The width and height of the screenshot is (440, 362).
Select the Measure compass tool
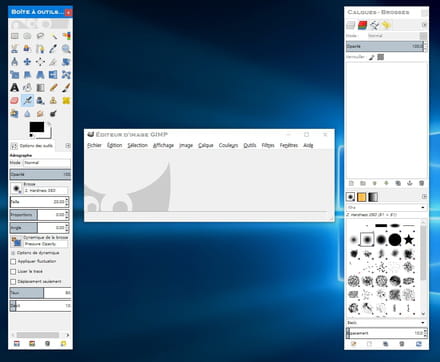coord(14,62)
